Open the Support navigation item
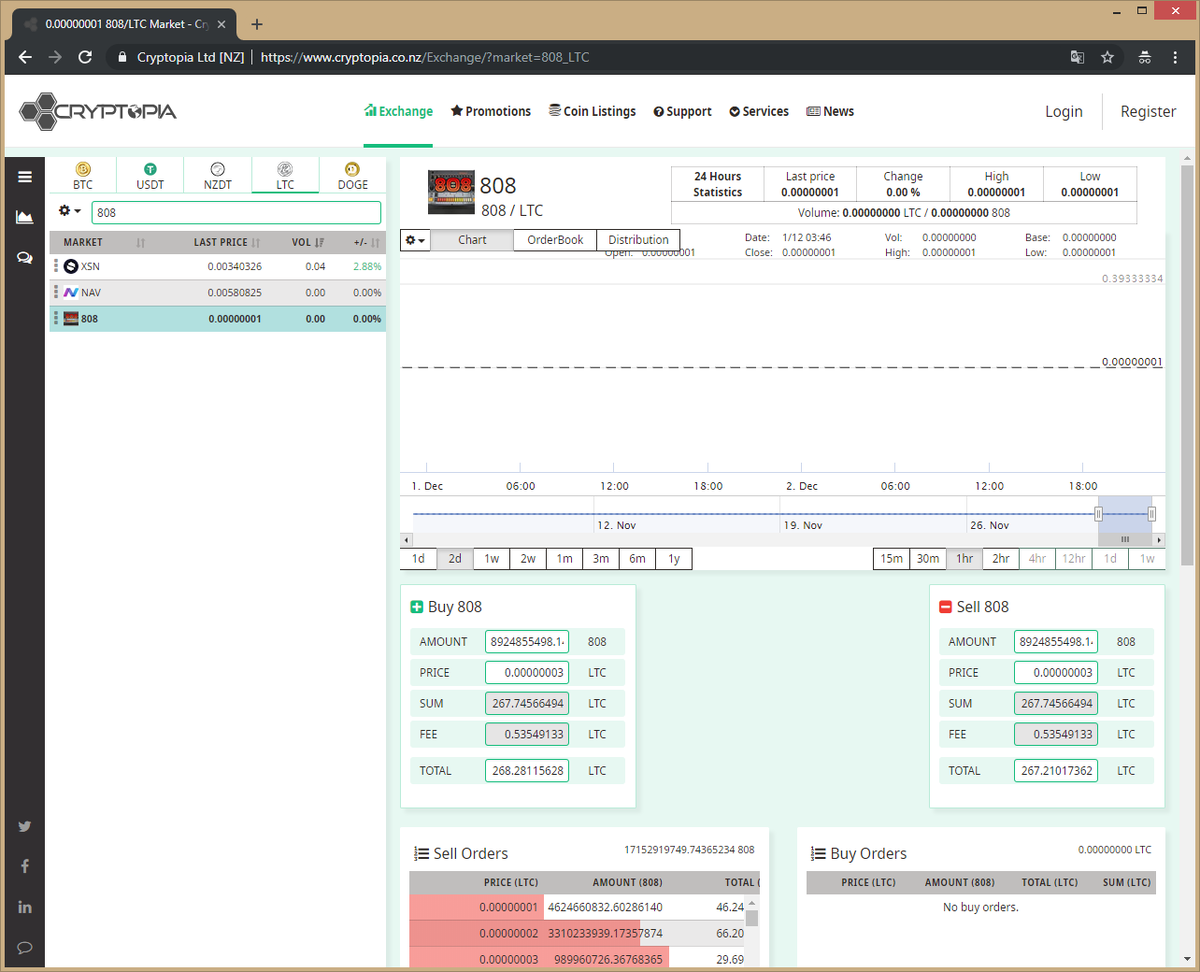 click(x=683, y=111)
